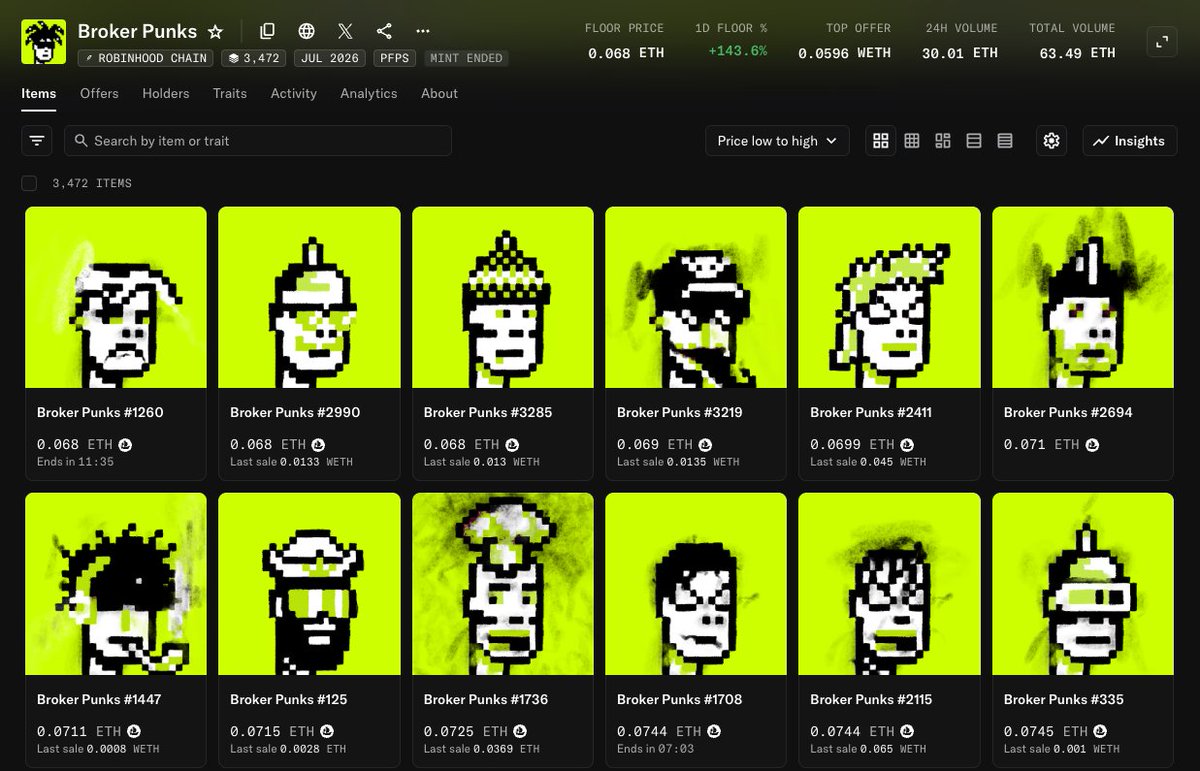Switch to the Analytics tab
Viewport: 1200px width, 771px height.
(369, 93)
